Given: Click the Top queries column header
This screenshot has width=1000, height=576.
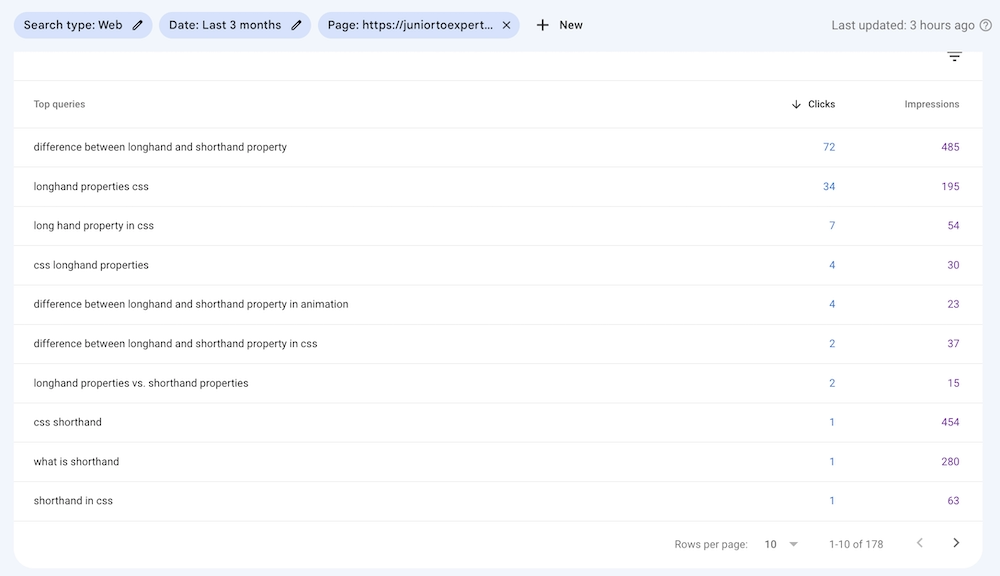Looking at the screenshot, I should [x=59, y=104].
